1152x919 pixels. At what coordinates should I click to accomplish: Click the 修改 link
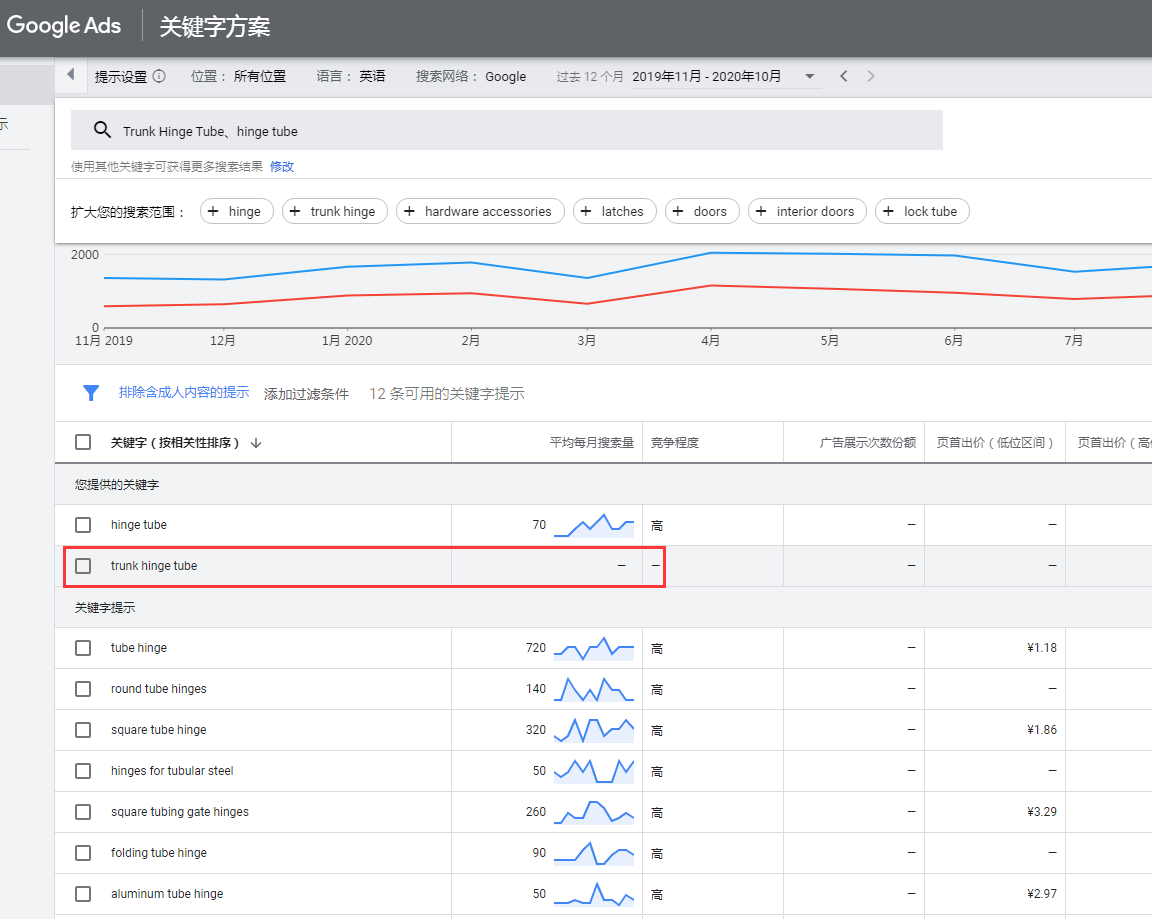coord(281,167)
